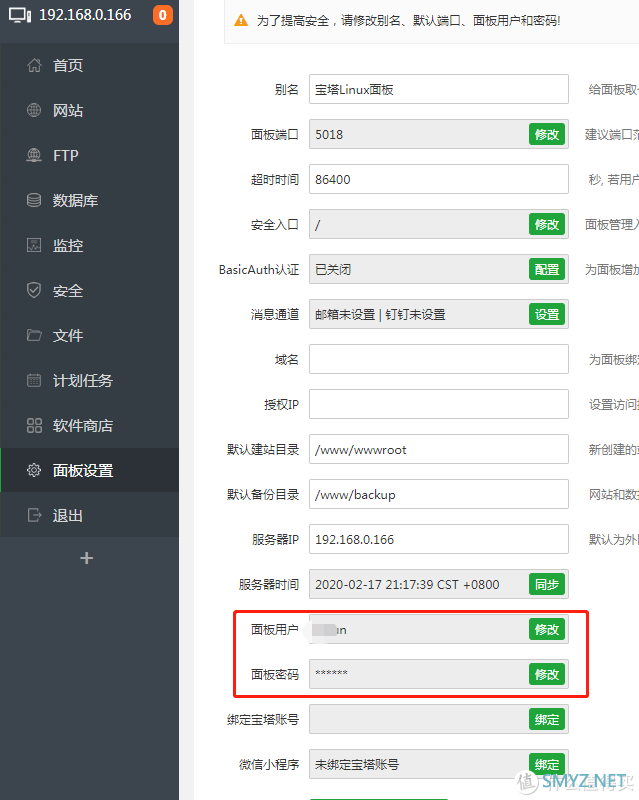
Task: Open the 文件 menu item
Action: point(89,335)
